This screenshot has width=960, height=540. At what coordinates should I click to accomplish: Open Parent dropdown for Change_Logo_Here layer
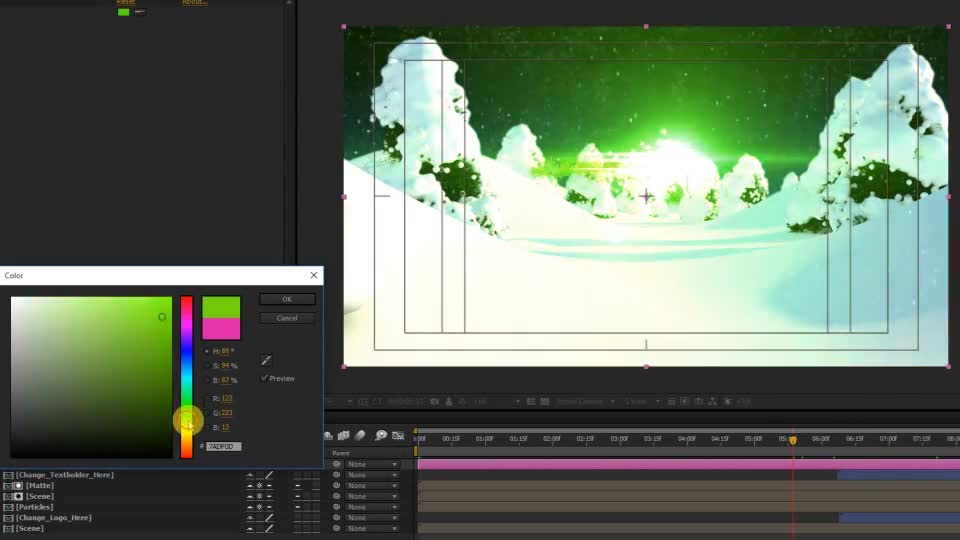[372, 517]
